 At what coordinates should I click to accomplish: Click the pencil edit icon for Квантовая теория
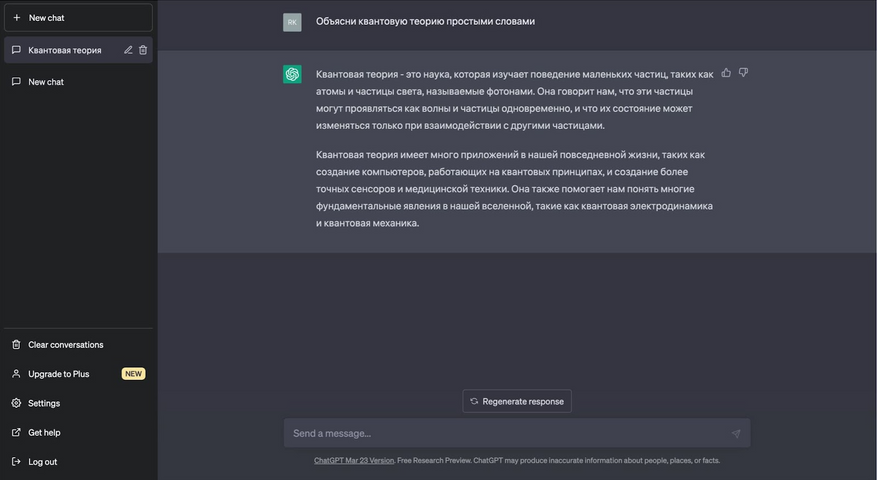click(x=128, y=50)
